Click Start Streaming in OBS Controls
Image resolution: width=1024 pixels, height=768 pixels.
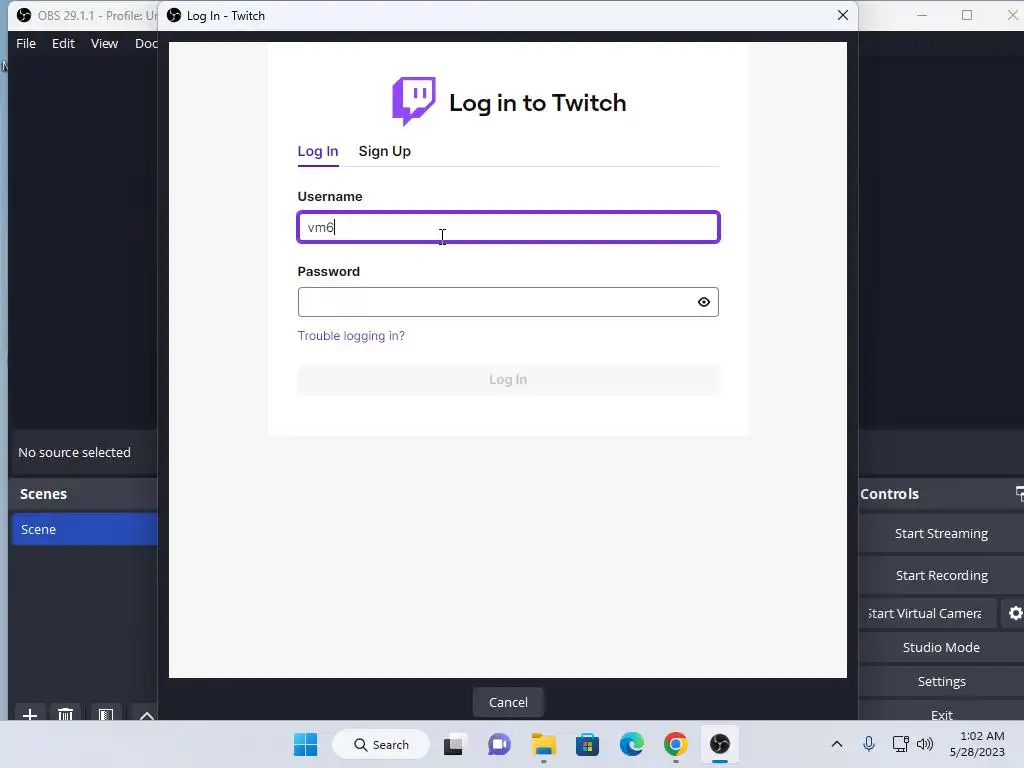click(941, 534)
